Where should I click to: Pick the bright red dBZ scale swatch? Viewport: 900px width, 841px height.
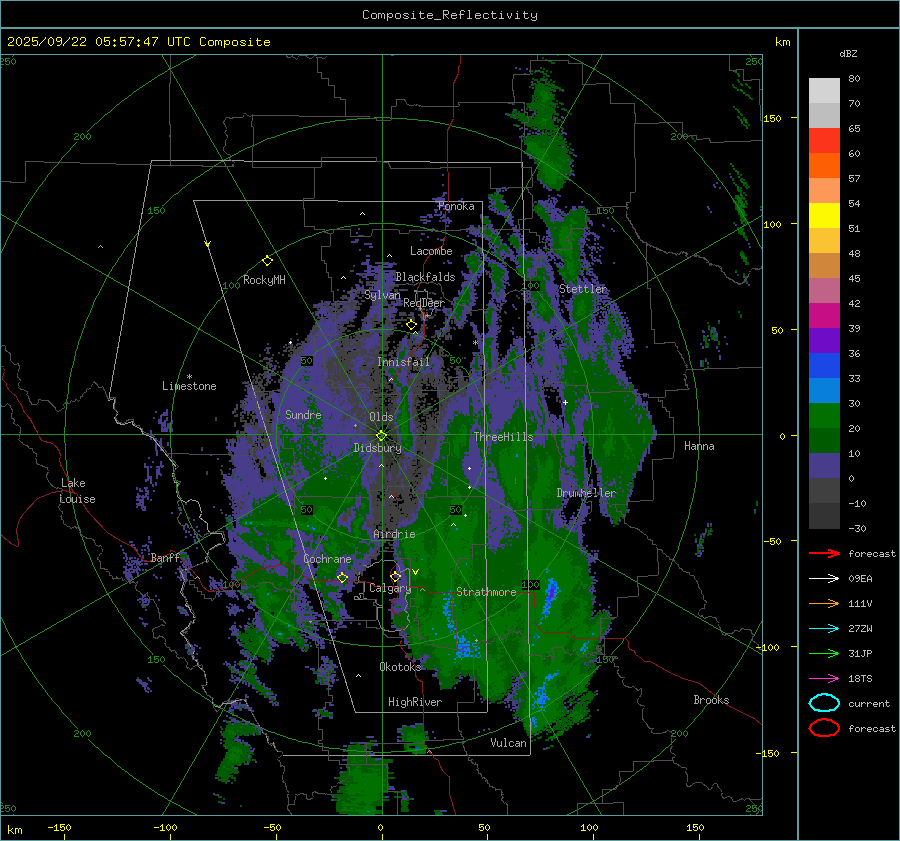824,140
